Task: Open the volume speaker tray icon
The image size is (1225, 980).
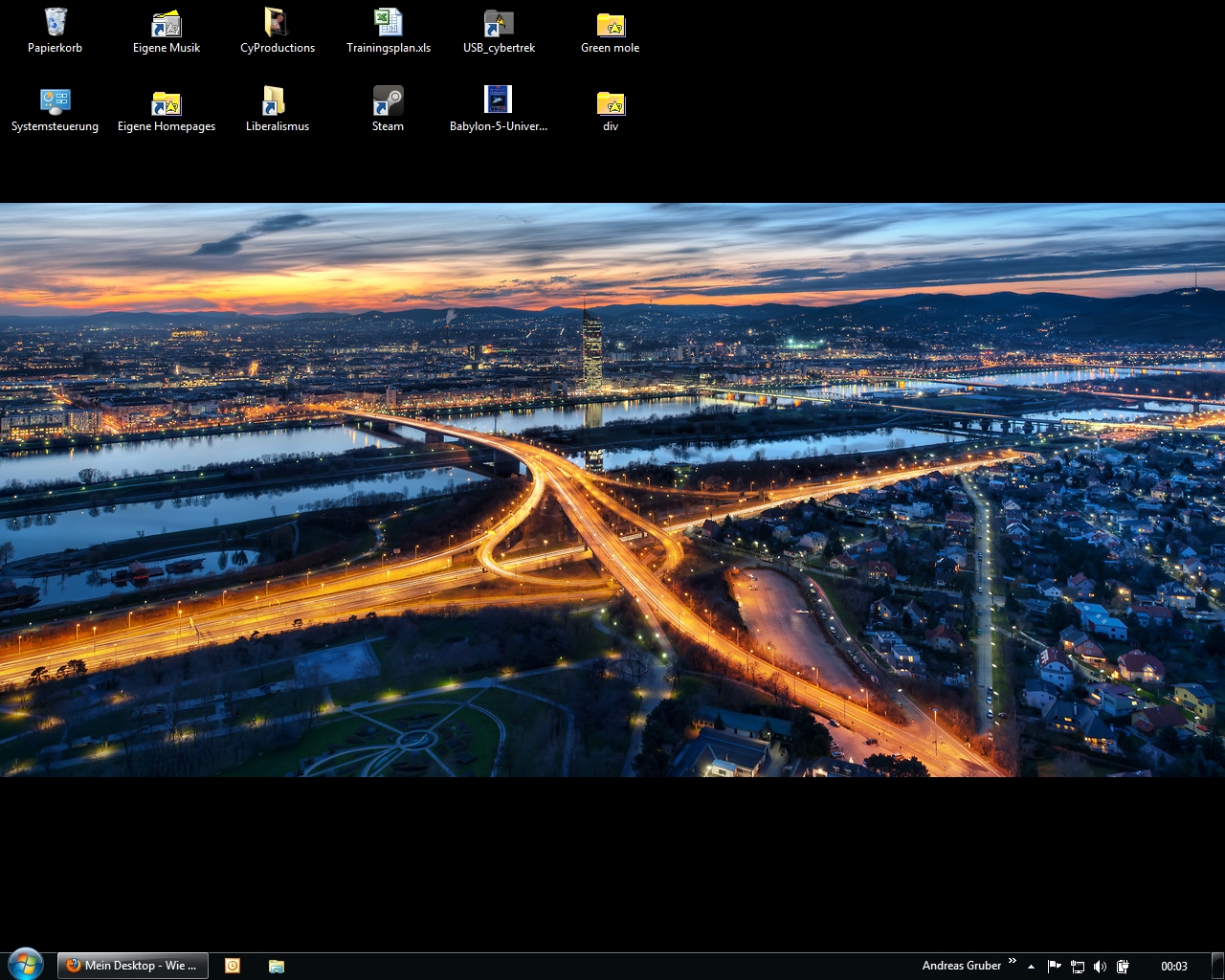Action: click(1100, 967)
